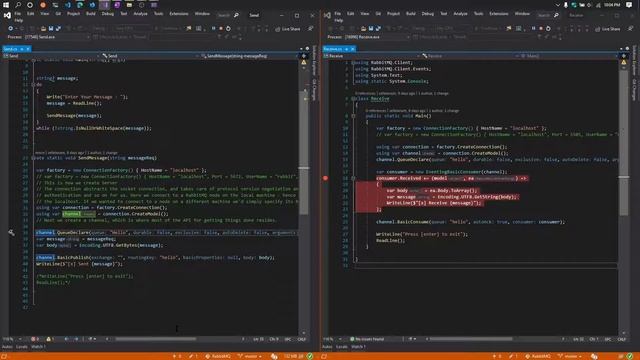Pause debugging in Send window
This screenshot has height=360, width=640.
point(213,29)
